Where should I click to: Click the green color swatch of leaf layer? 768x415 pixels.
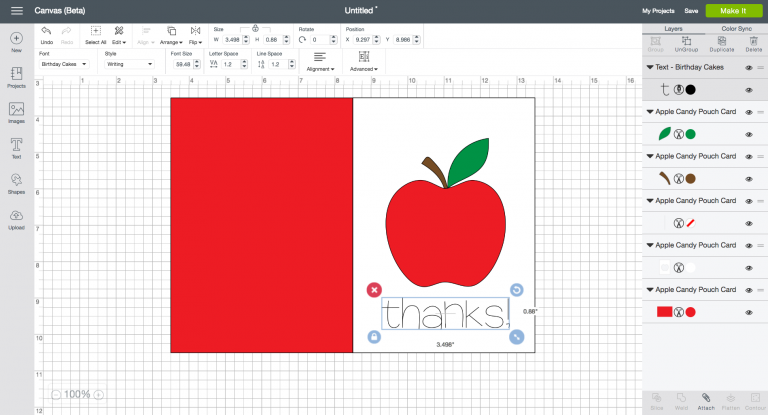point(690,134)
